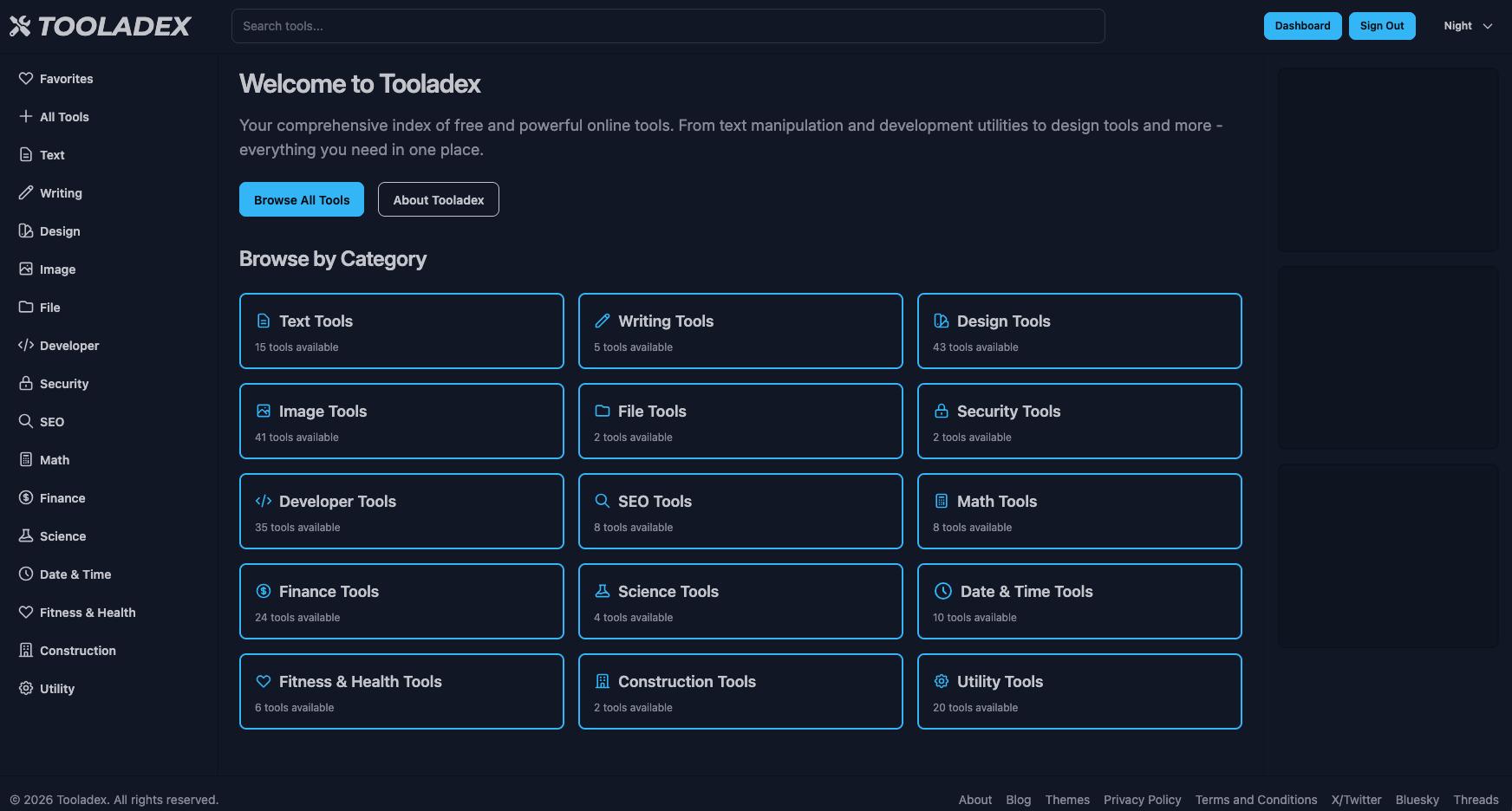Click the Utility gear icon in sidebar
Image resolution: width=1512 pixels, height=811 pixels.
click(x=26, y=689)
